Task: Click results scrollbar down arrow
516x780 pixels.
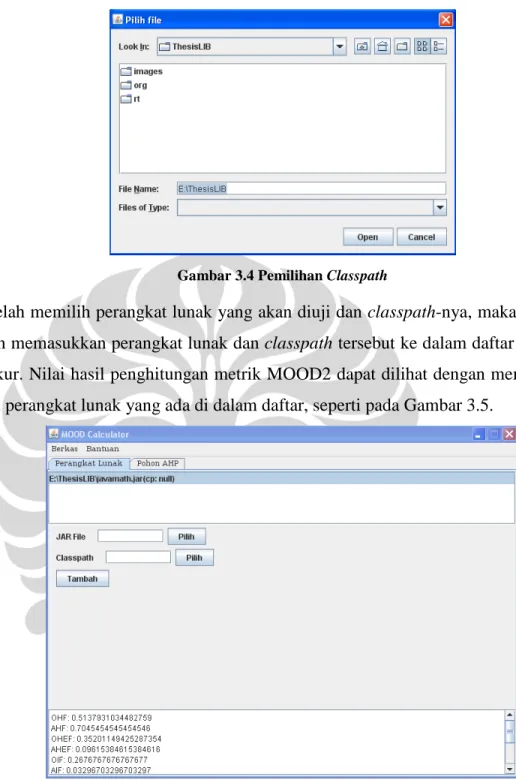Action: [510, 770]
